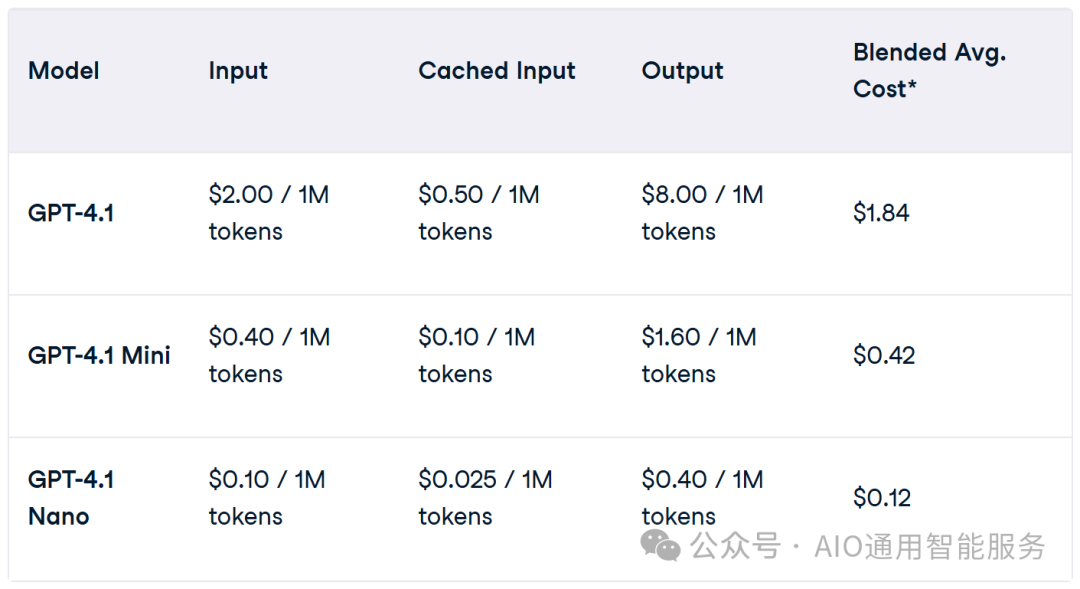
Task: Select the $0.50 cached input price cell
Action: pos(479,213)
